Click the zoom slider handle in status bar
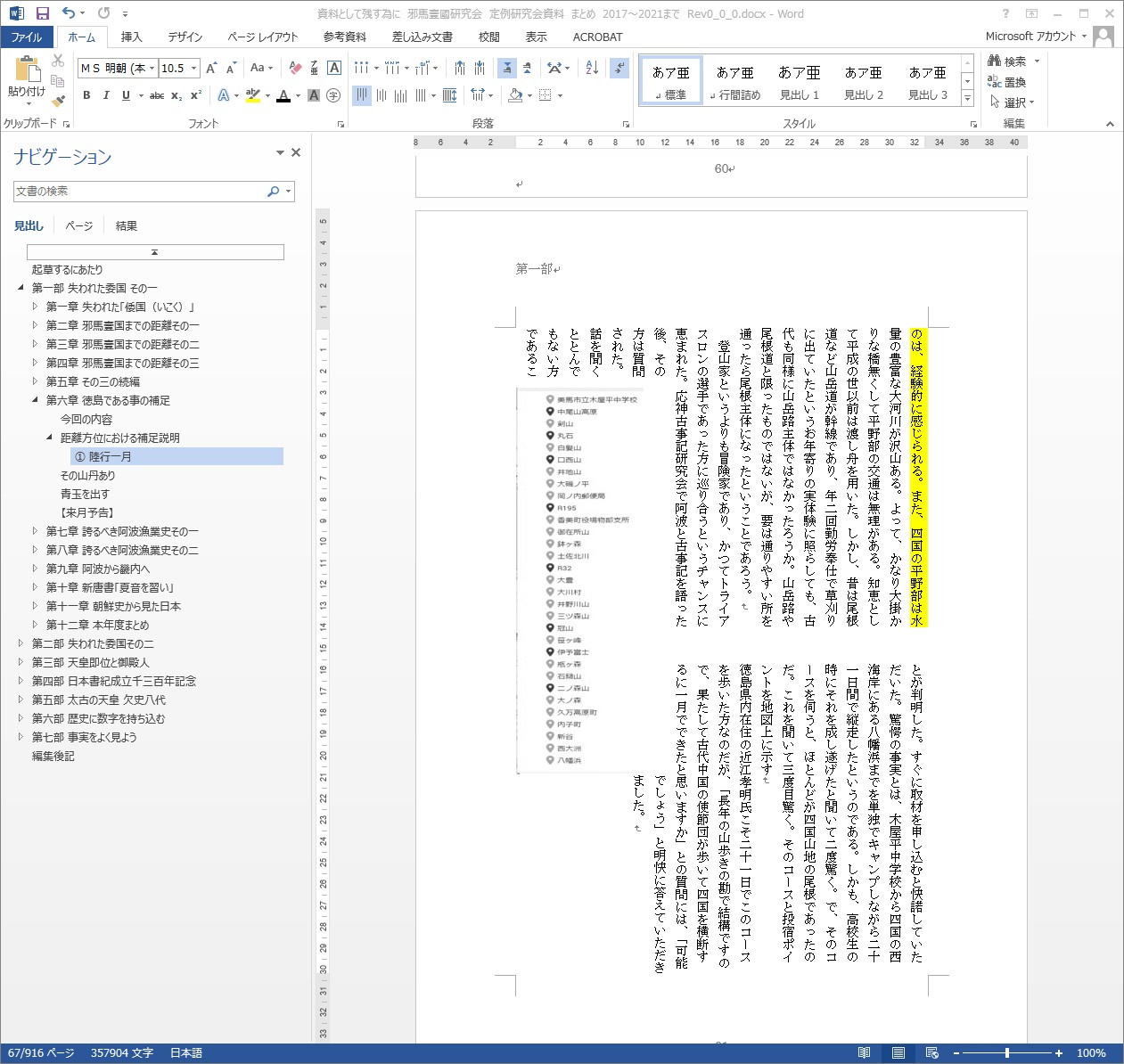Viewport: 1124px width, 1064px height. 1007,1053
